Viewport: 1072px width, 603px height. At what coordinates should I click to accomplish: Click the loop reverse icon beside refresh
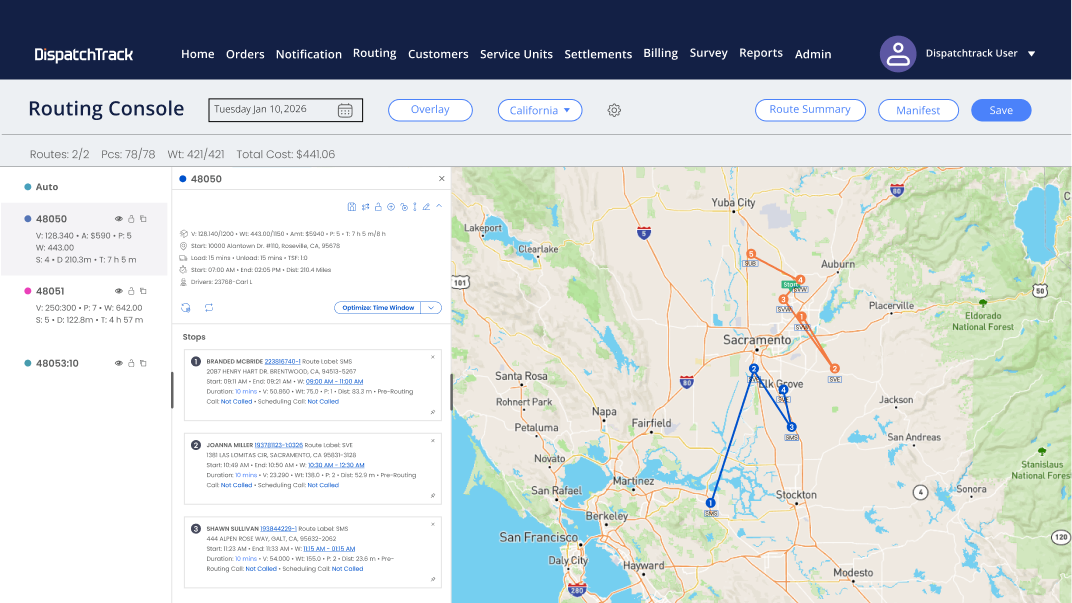[x=209, y=308]
